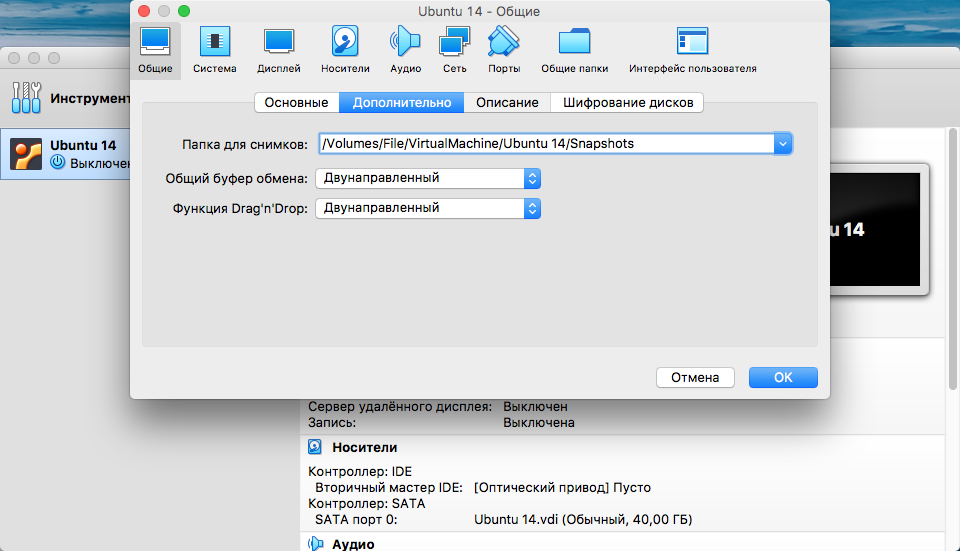The image size is (960, 551).
Task: Click the [Оптический привод] Пусто entry
Action: point(562,487)
